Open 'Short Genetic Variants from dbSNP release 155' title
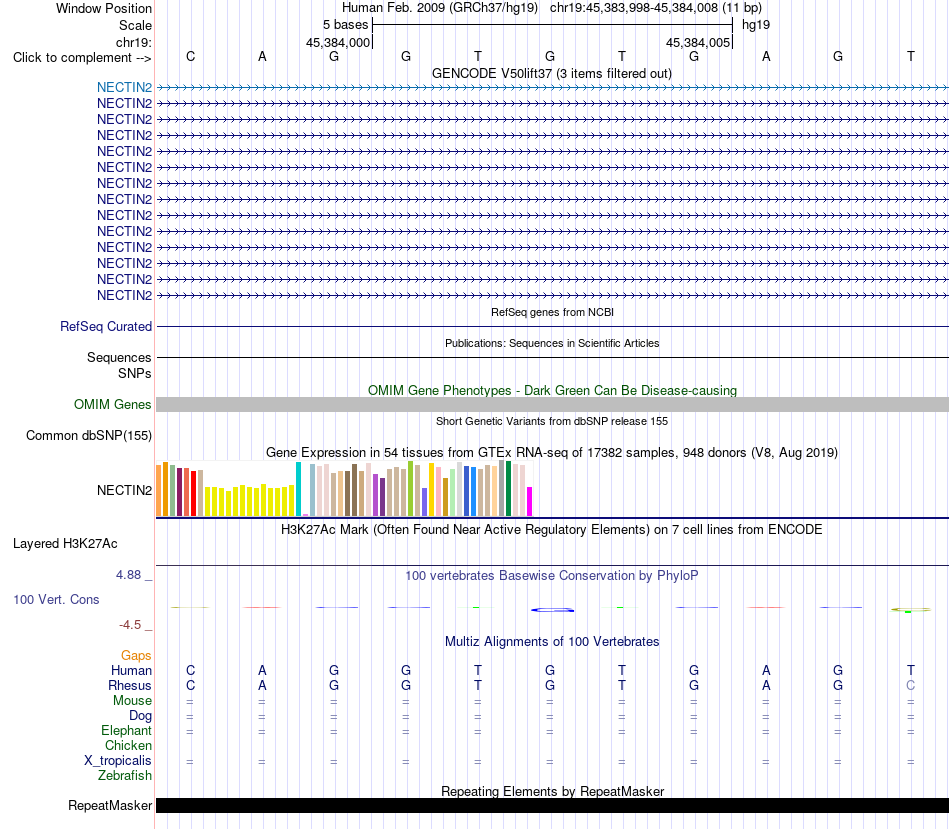Image resolution: width=950 pixels, height=829 pixels. [552, 421]
